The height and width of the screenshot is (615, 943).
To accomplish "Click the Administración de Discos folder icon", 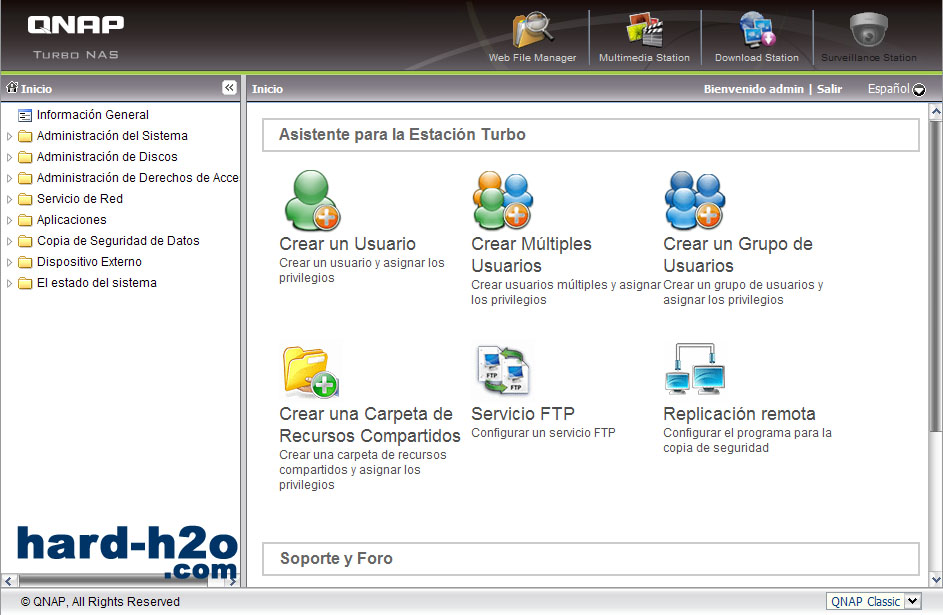I will tap(25, 157).
